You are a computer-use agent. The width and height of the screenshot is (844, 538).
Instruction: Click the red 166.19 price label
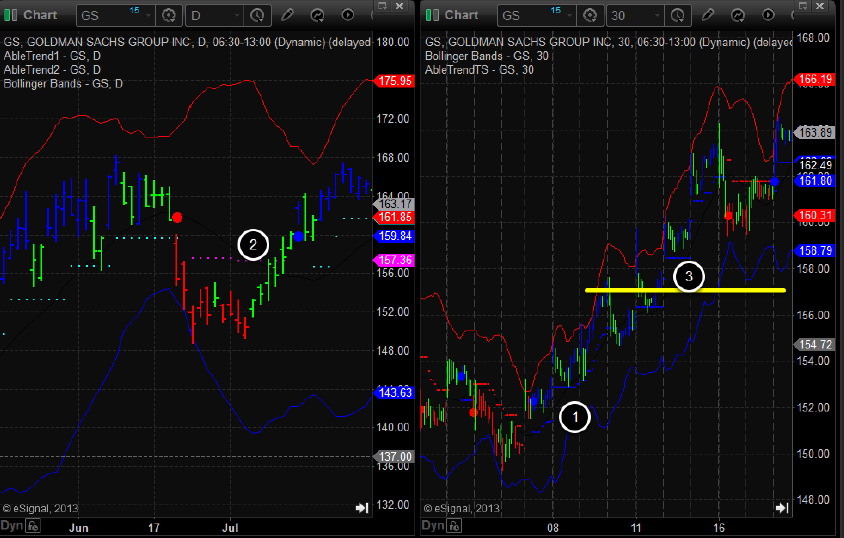(814, 80)
